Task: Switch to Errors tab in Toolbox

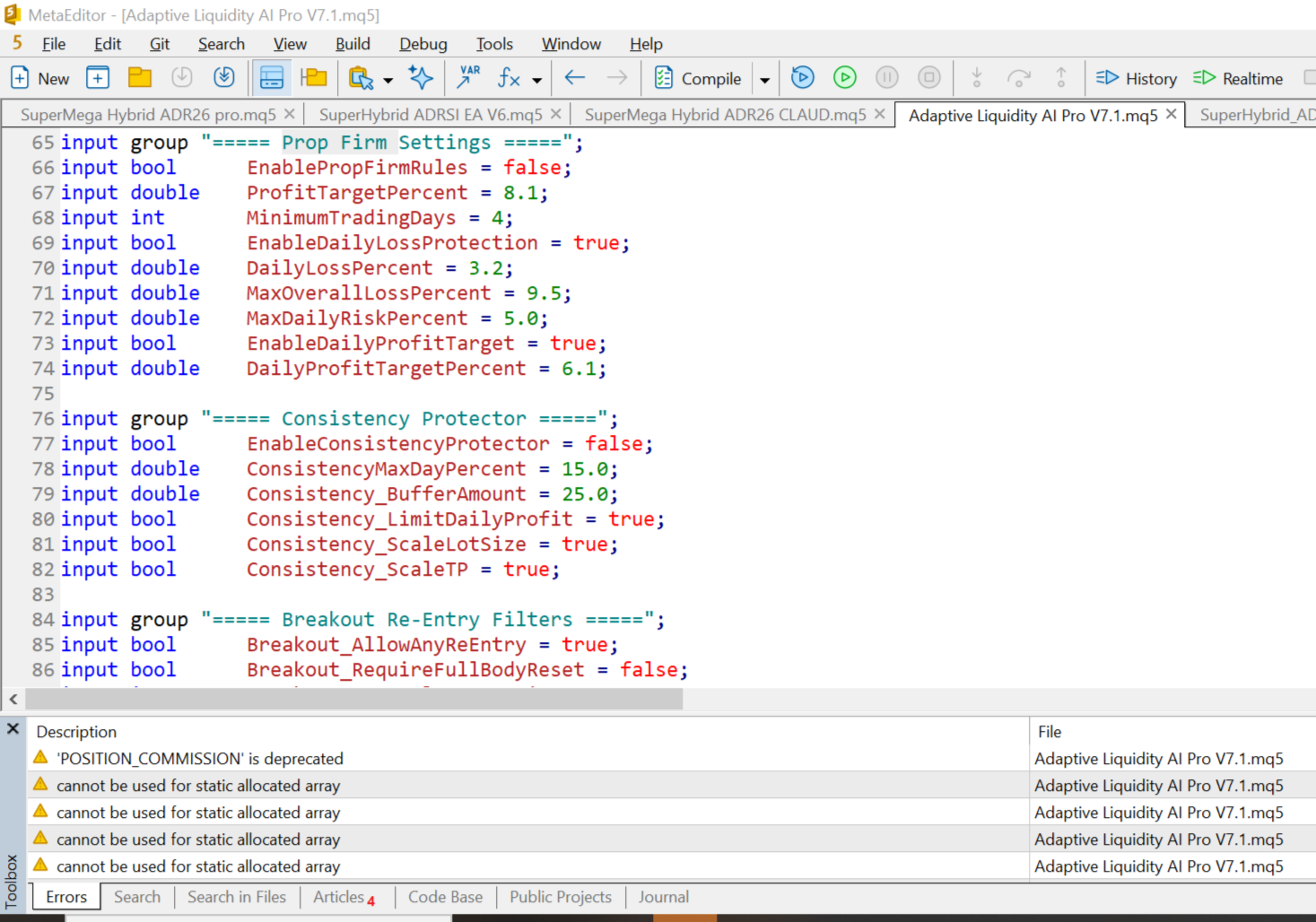Action: click(x=66, y=897)
